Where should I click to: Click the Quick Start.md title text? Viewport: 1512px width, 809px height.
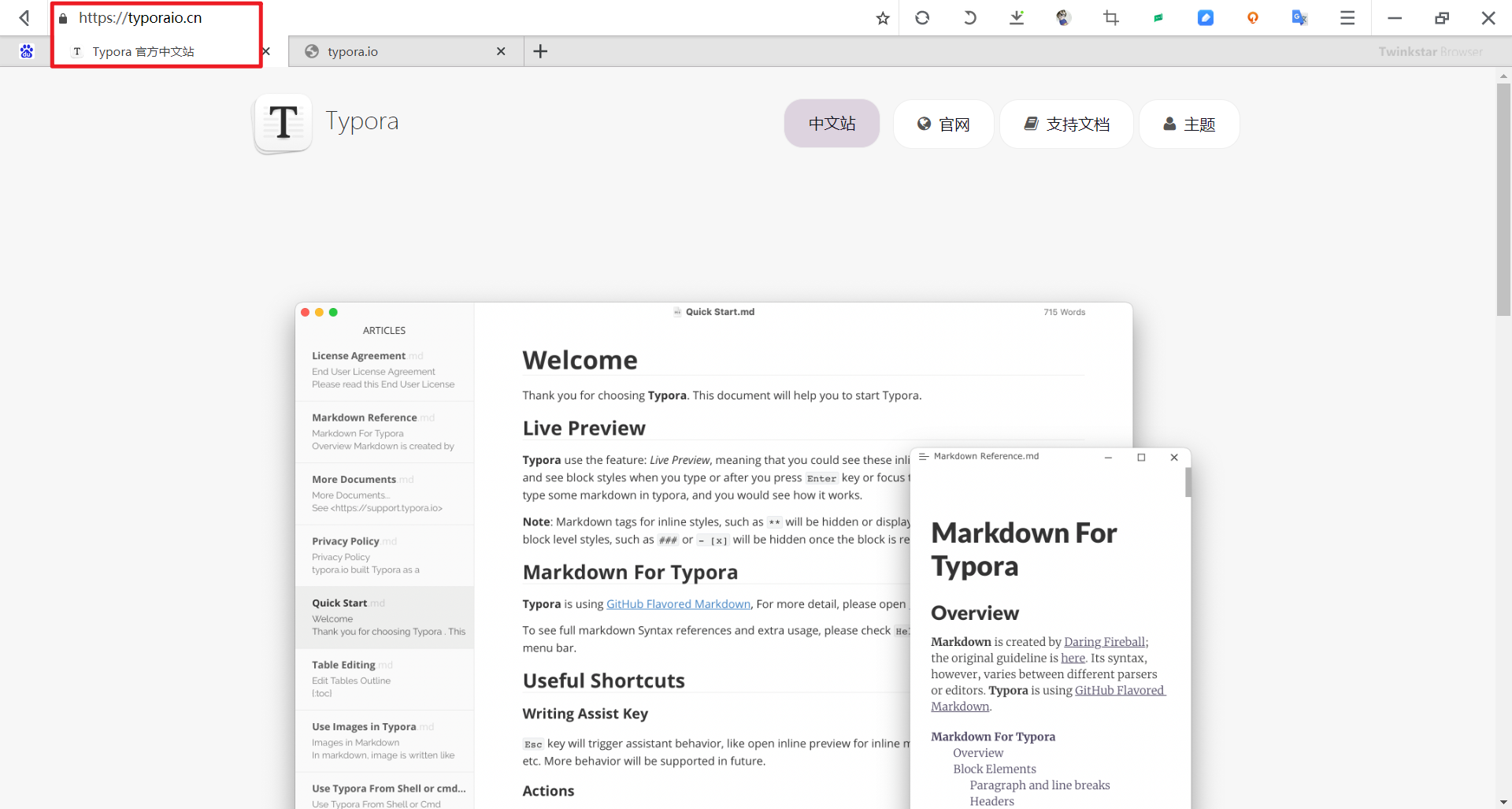pyautogui.click(x=720, y=312)
